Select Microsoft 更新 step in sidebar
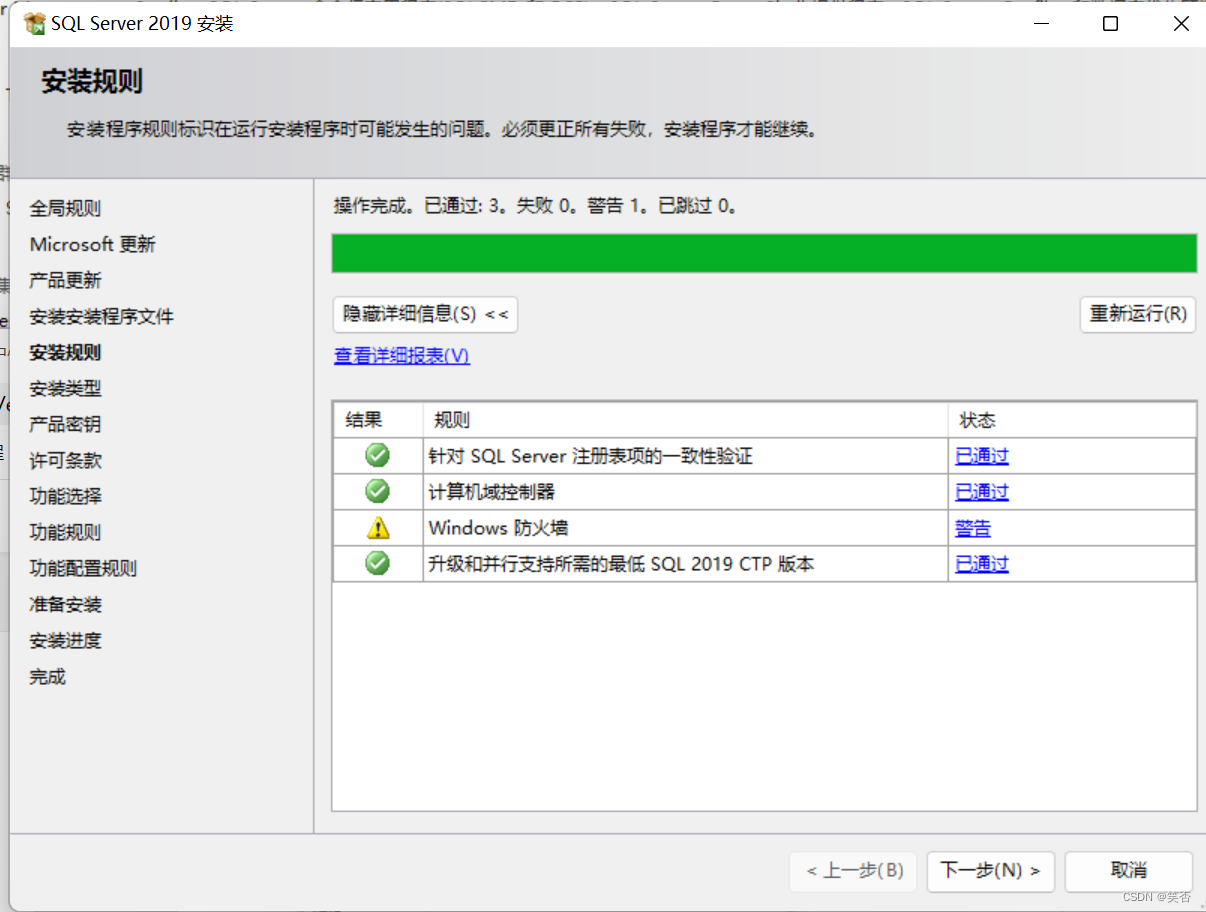Viewport: 1206px width, 912px height. click(93, 244)
